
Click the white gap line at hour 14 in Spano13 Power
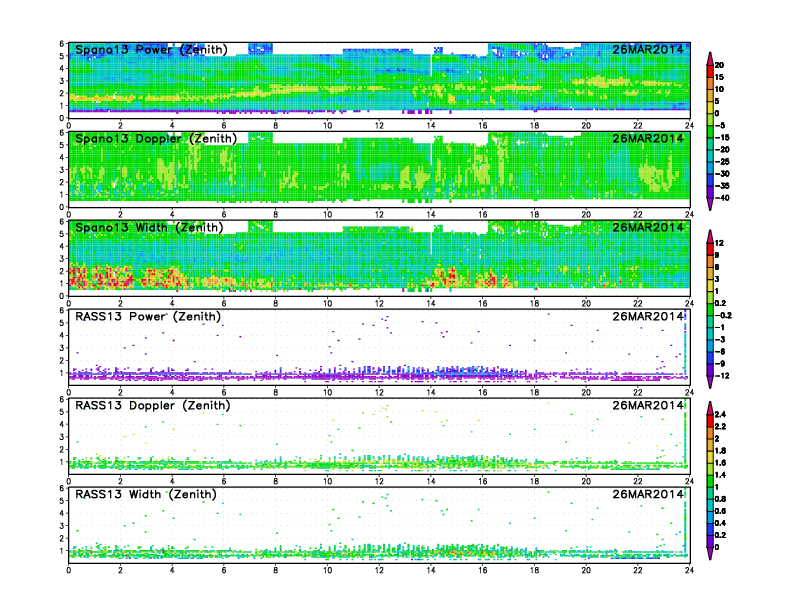click(431, 64)
